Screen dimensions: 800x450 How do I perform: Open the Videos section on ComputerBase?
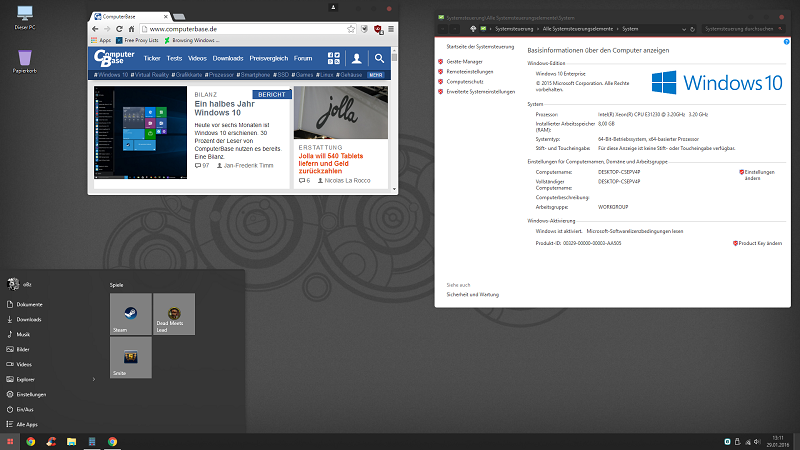pyautogui.click(x=197, y=58)
